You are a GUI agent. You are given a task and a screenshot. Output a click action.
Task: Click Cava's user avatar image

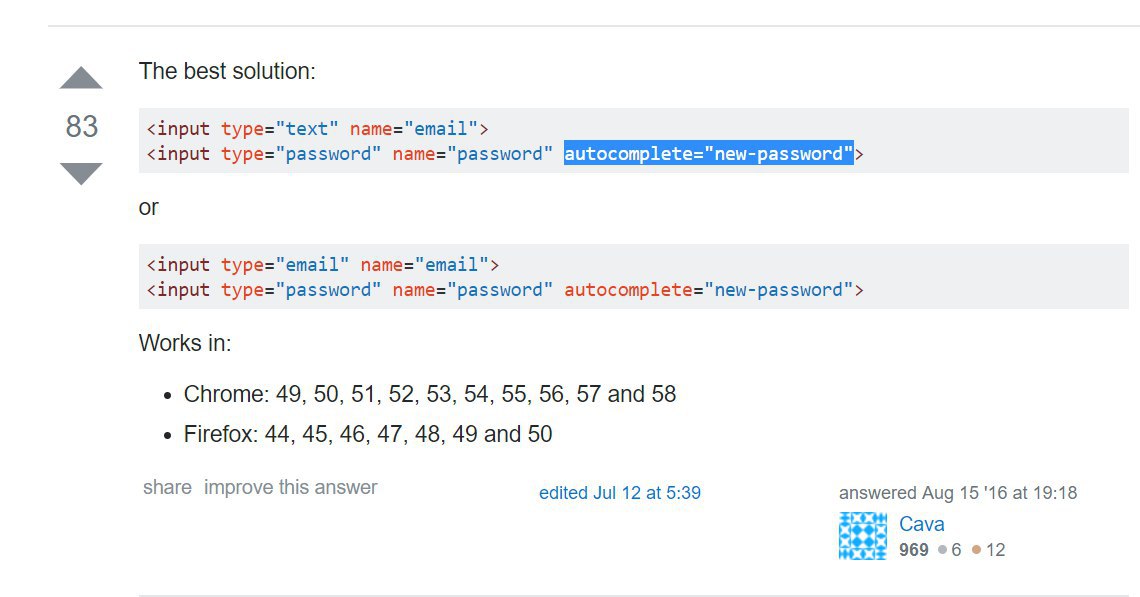pyautogui.click(x=862, y=536)
